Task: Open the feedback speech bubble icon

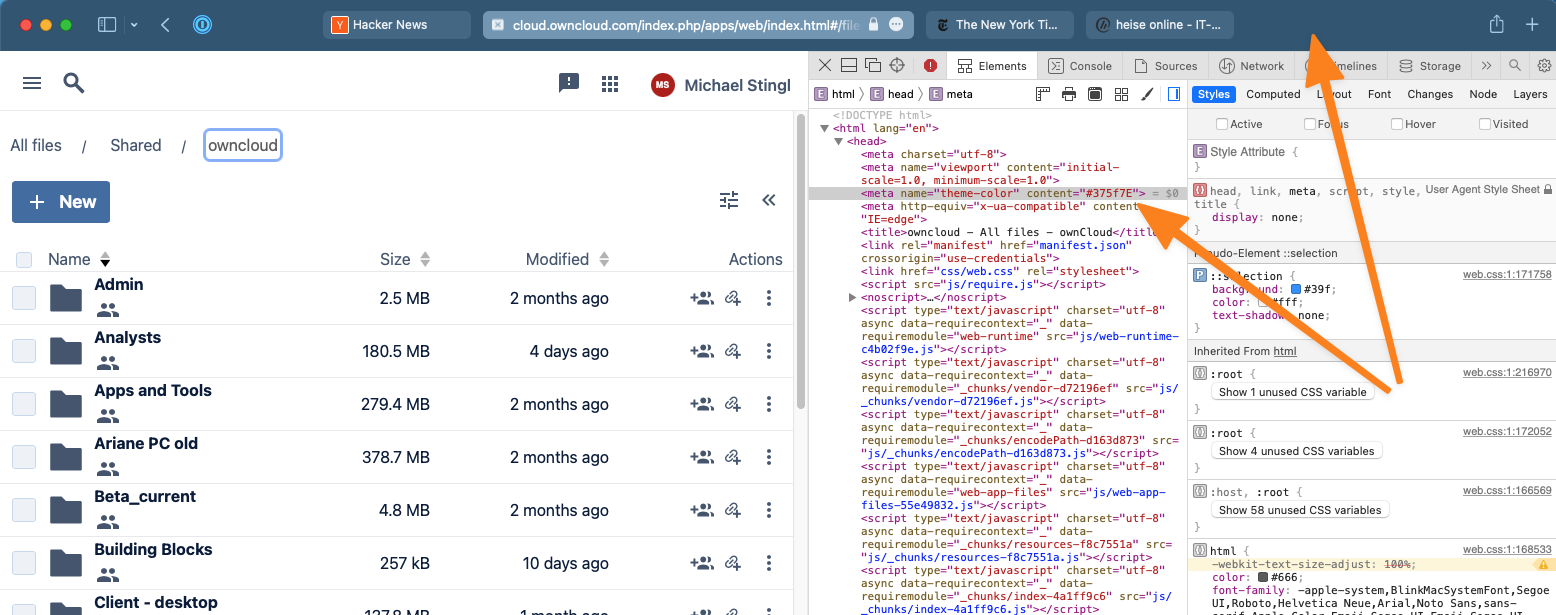Action: pos(569,84)
